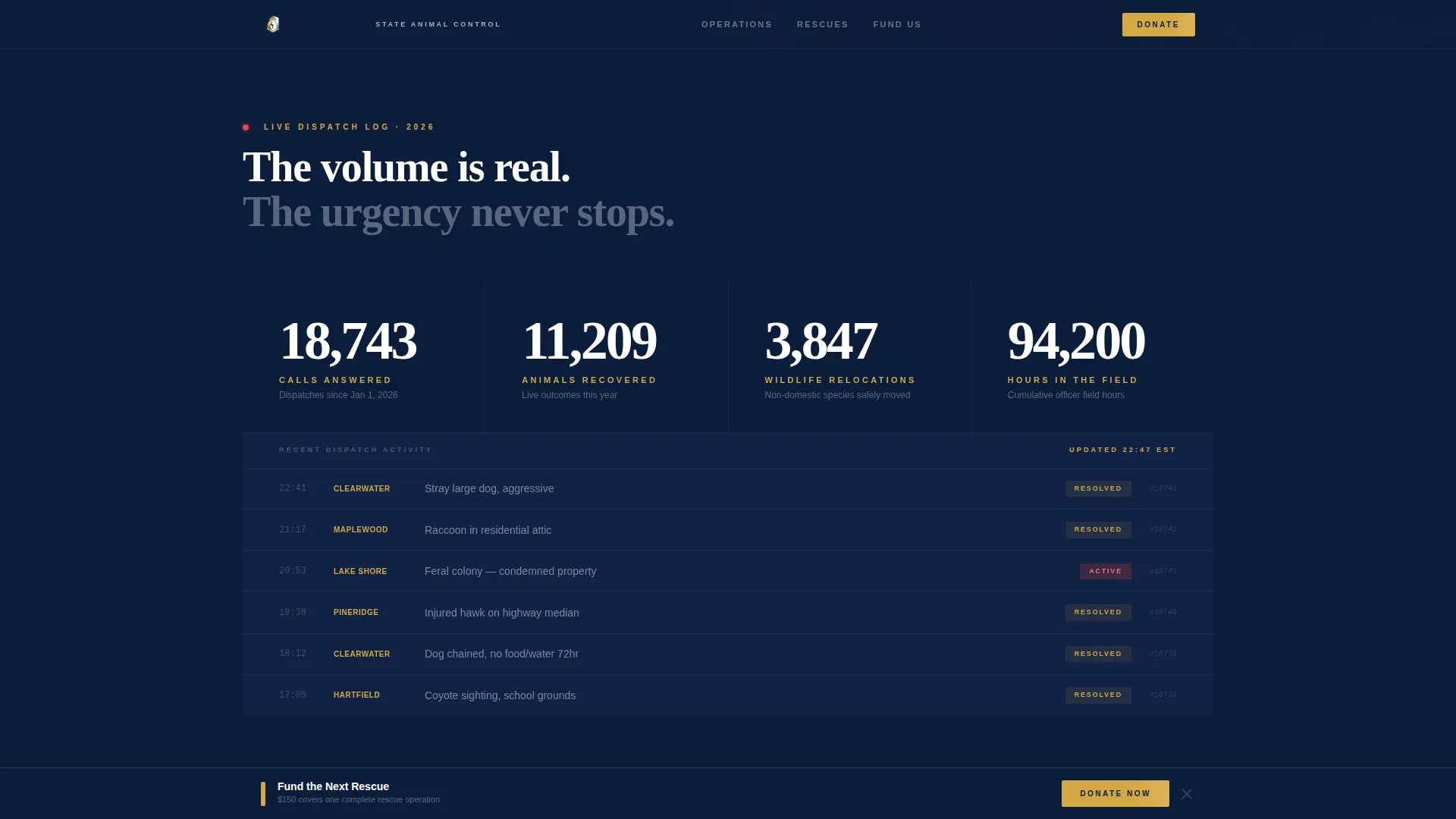Click the 22:41 dispatch time
The height and width of the screenshot is (819, 1456).
pyautogui.click(x=293, y=488)
